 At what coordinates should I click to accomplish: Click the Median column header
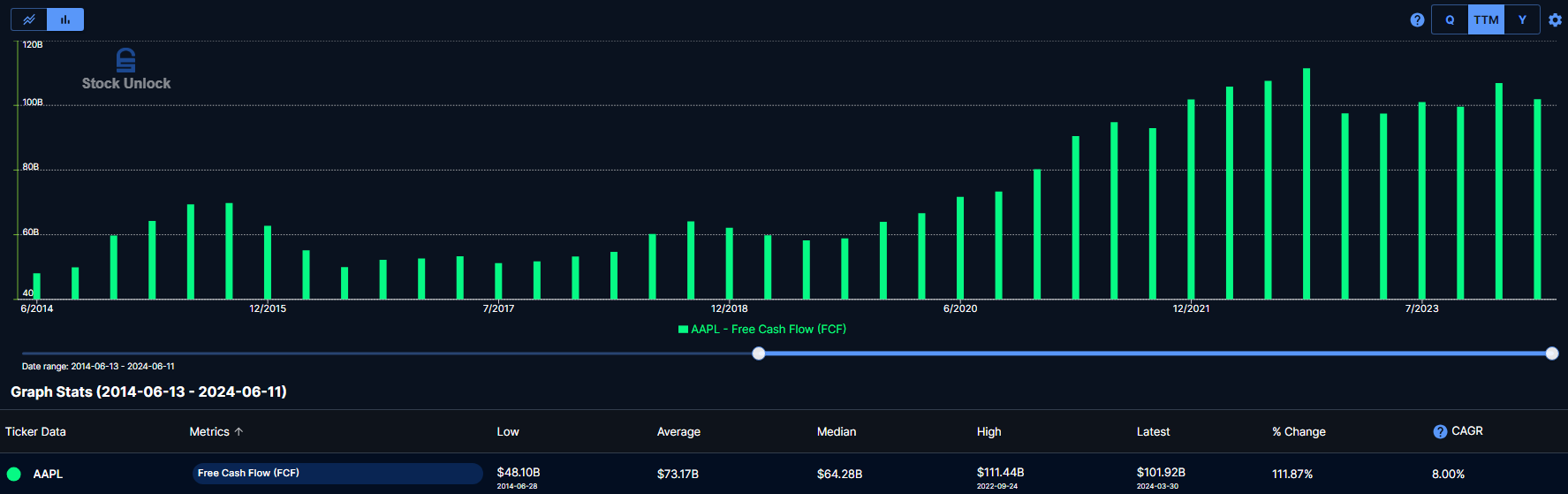(837, 431)
